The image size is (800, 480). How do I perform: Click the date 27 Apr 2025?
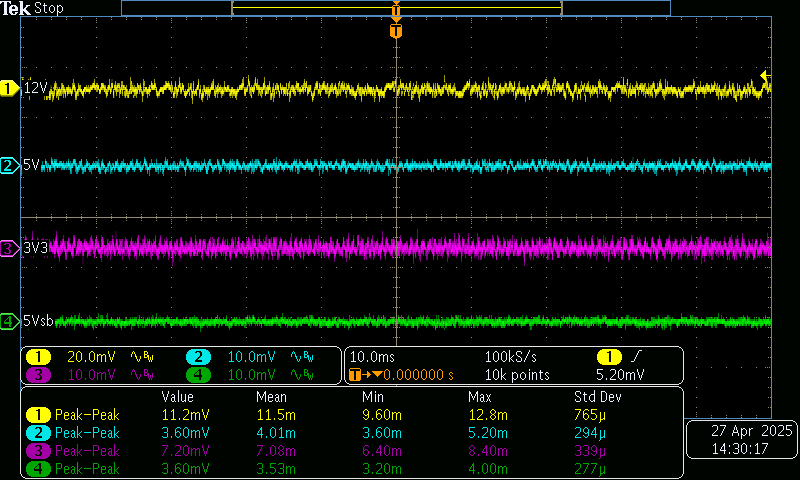[752, 431]
